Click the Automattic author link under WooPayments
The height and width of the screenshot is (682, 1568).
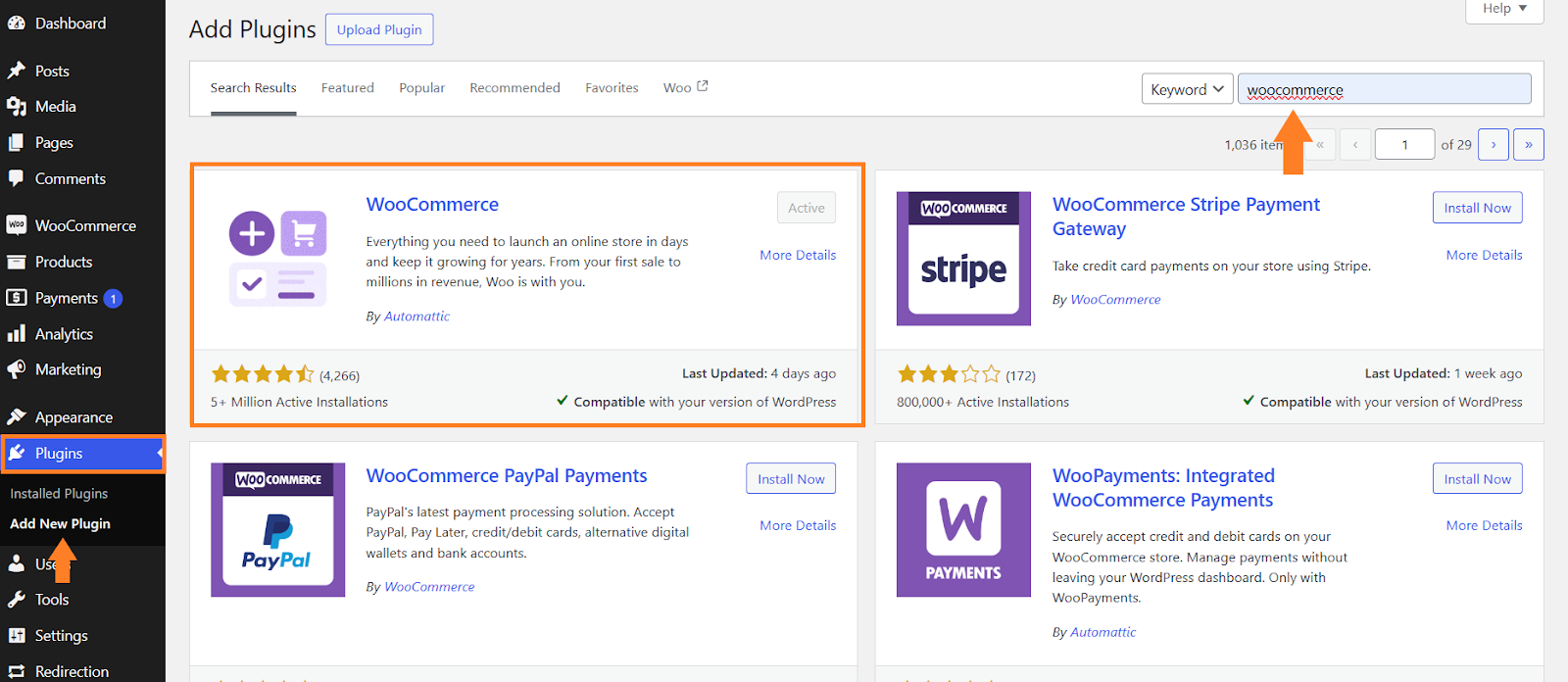[1102, 633]
